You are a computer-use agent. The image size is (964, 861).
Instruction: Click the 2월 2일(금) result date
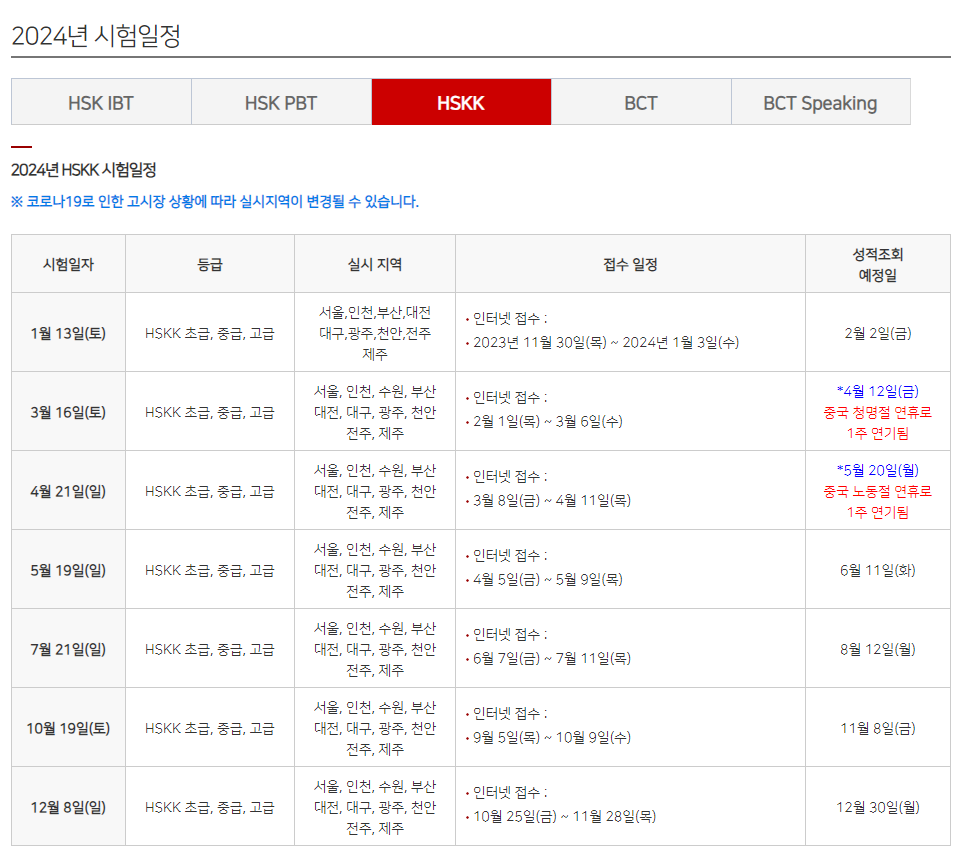(877, 333)
